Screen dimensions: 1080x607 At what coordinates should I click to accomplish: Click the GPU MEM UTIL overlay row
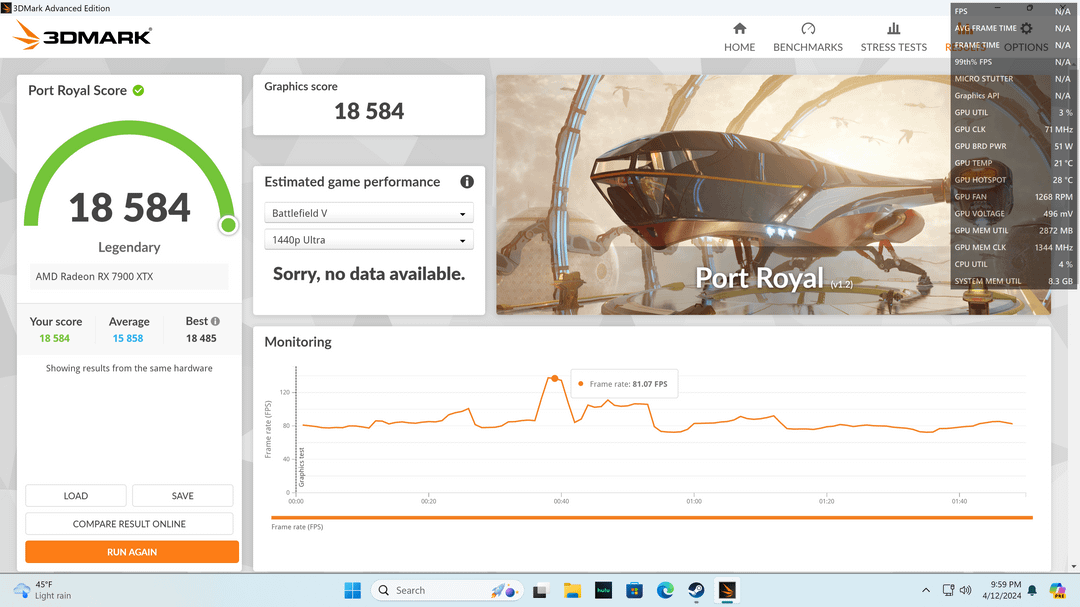click(1013, 230)
